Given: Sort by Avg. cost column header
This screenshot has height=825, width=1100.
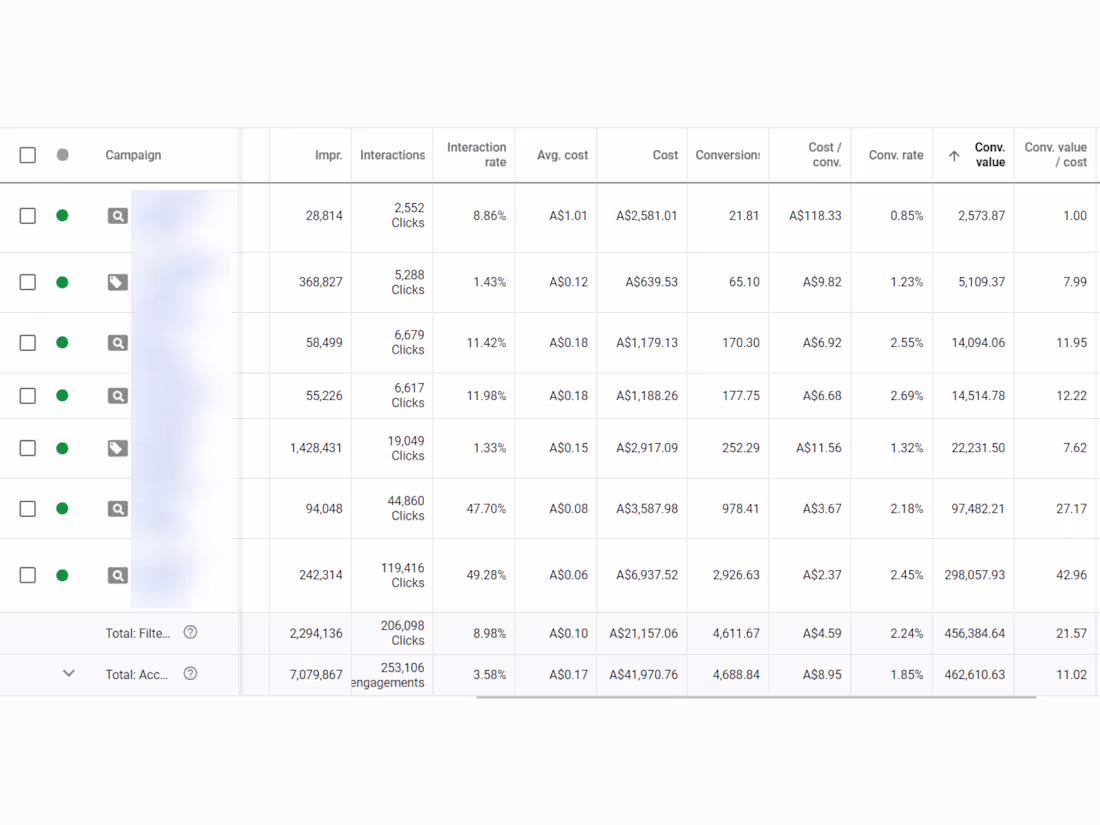Looking at the screenshot, I should coord(563,155).
